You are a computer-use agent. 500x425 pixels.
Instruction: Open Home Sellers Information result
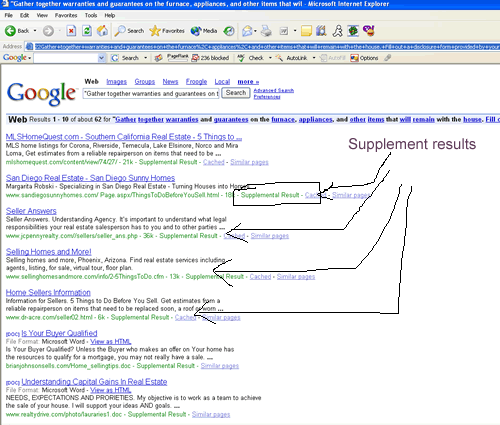(48, 292)
